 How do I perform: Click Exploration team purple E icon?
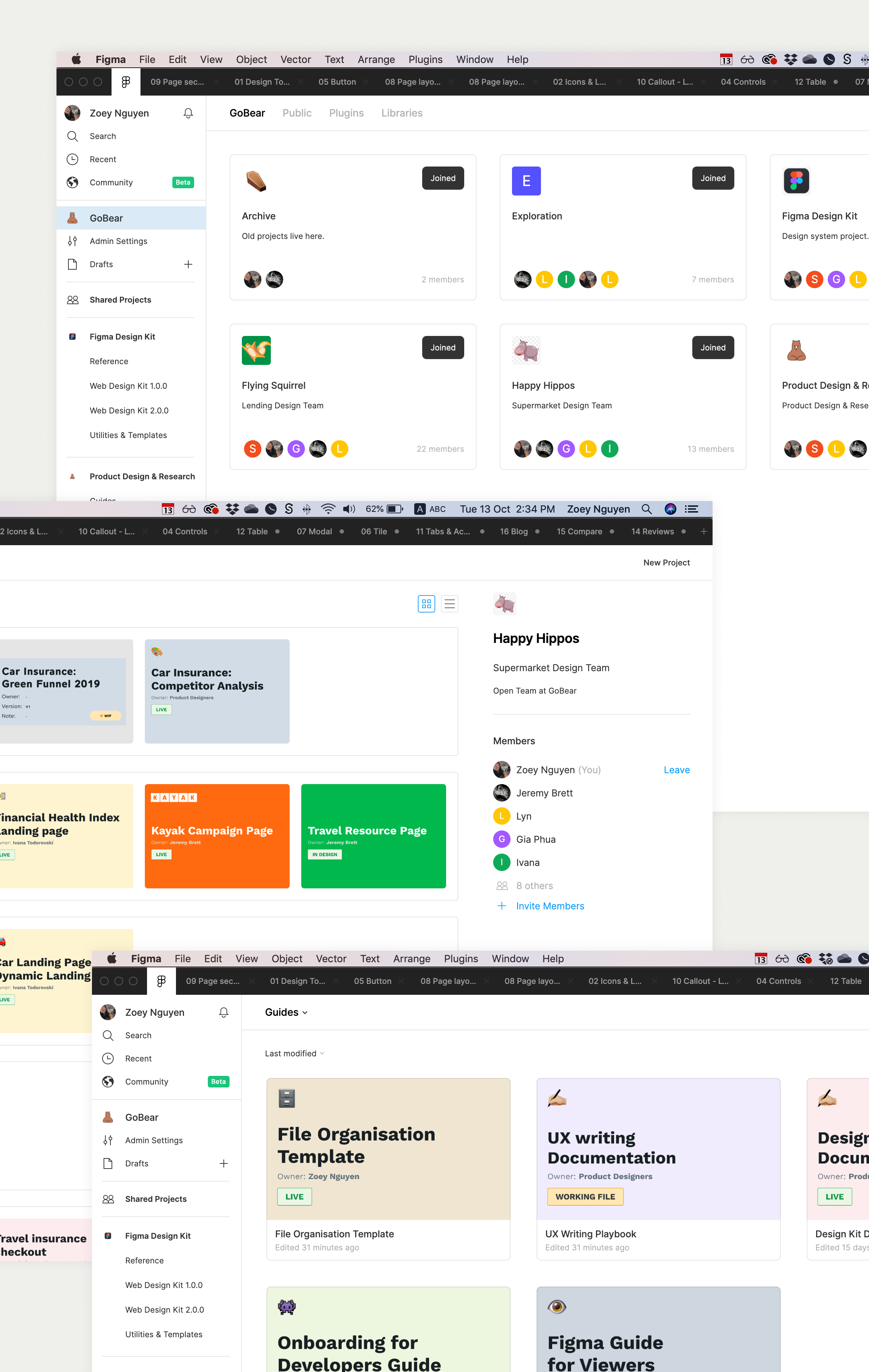point(526,181)
